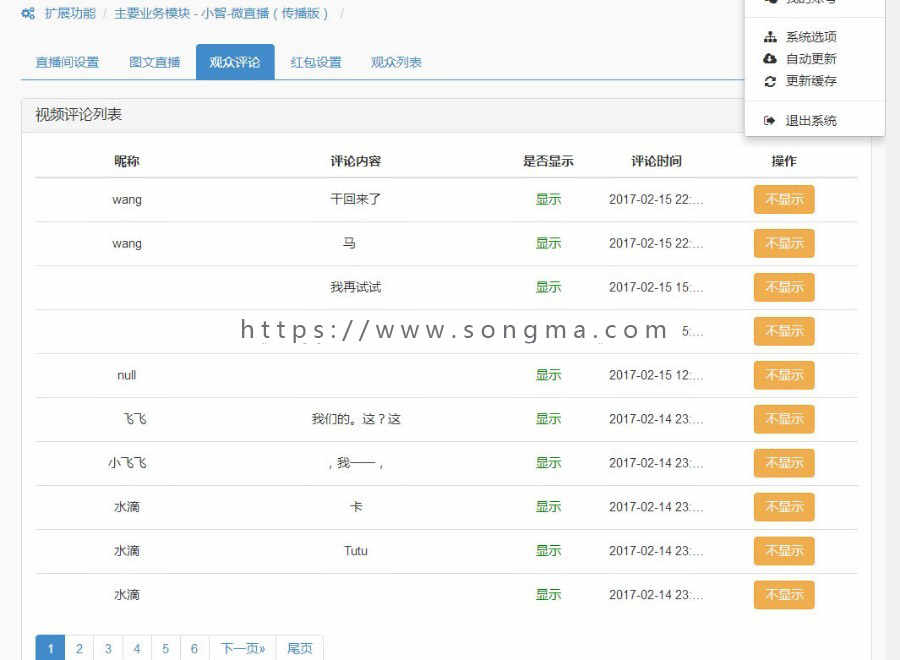The width and height of the screenshot is (900, 660).
Task: Open the 扩展功能 breadcrumb link
Action: [x=70, y=13]
